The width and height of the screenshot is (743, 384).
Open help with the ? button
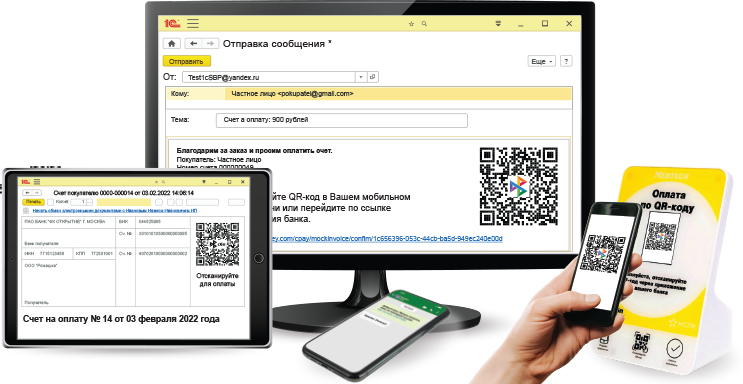566,61
